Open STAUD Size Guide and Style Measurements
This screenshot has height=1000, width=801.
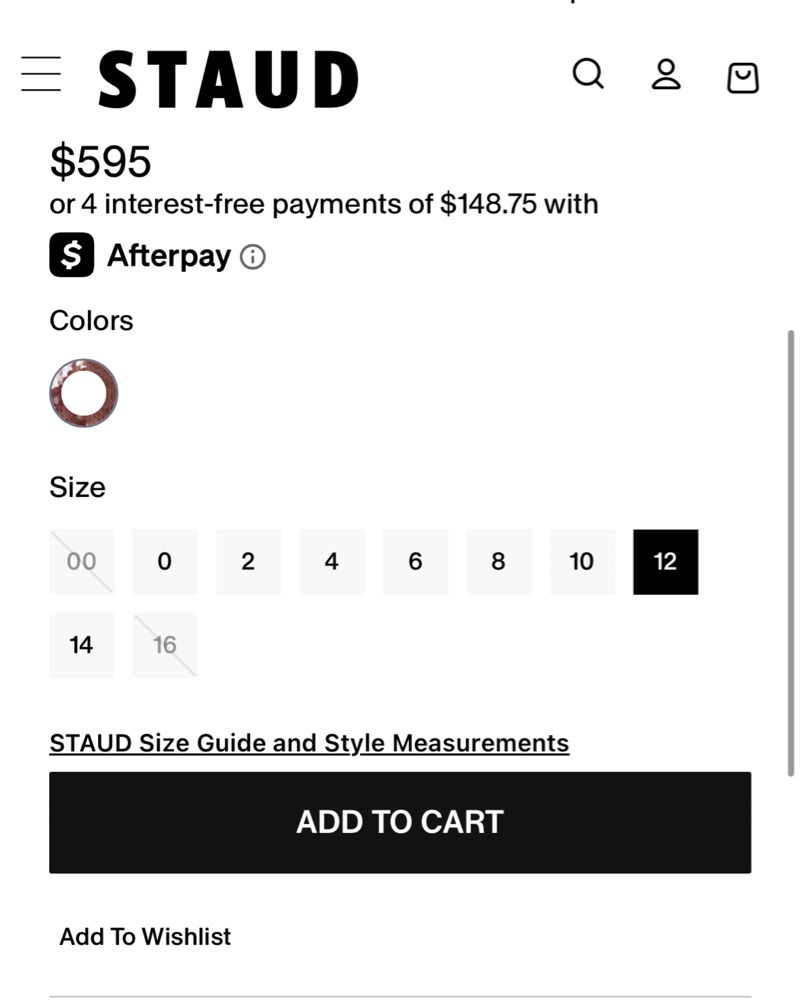pos(309,743)
